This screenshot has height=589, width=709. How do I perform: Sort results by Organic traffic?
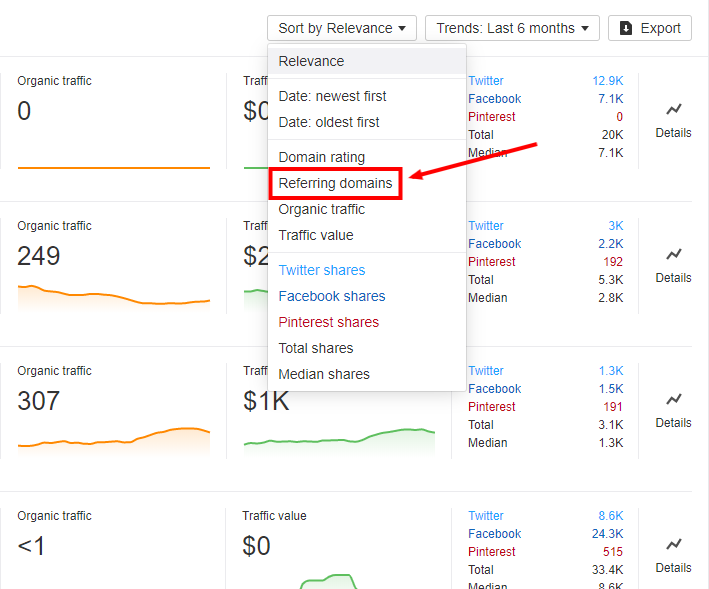pos(321,209)
